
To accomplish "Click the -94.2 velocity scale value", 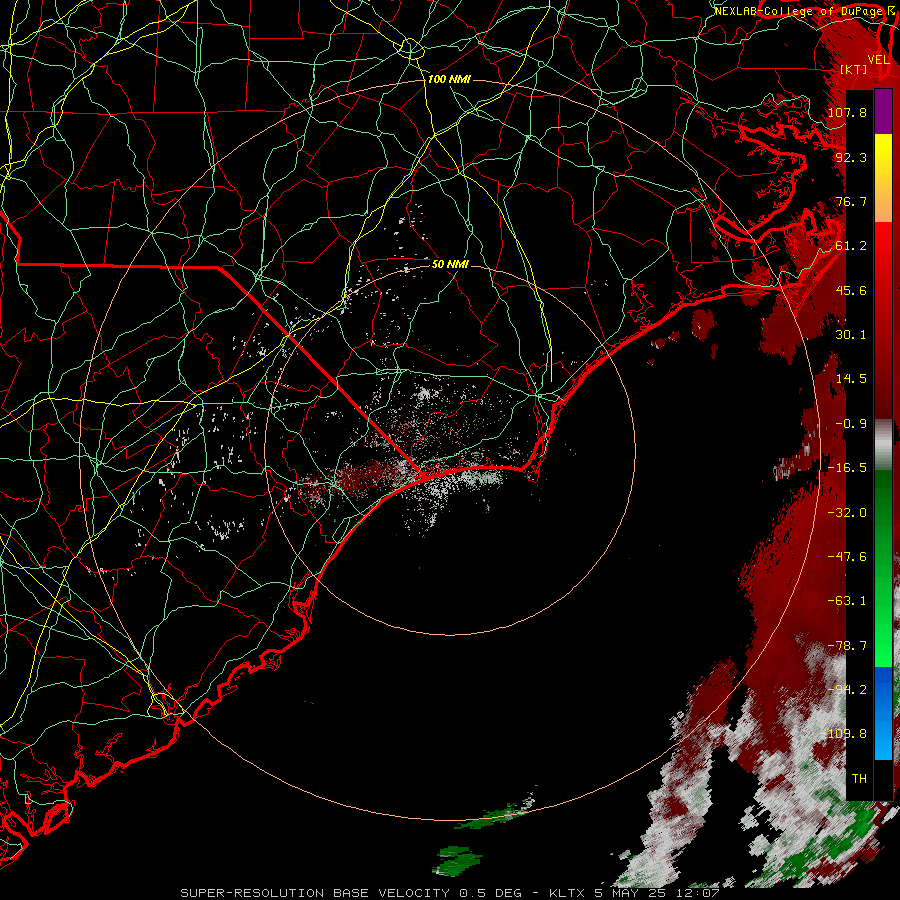I will tap(847, 690).
